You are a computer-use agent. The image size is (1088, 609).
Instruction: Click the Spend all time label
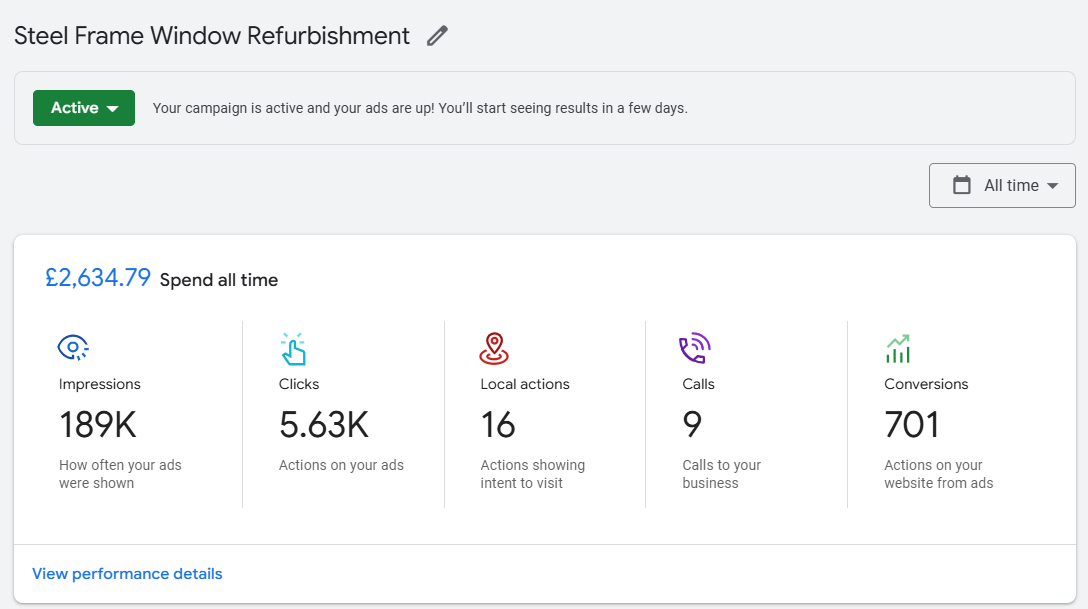click(219, 280)
